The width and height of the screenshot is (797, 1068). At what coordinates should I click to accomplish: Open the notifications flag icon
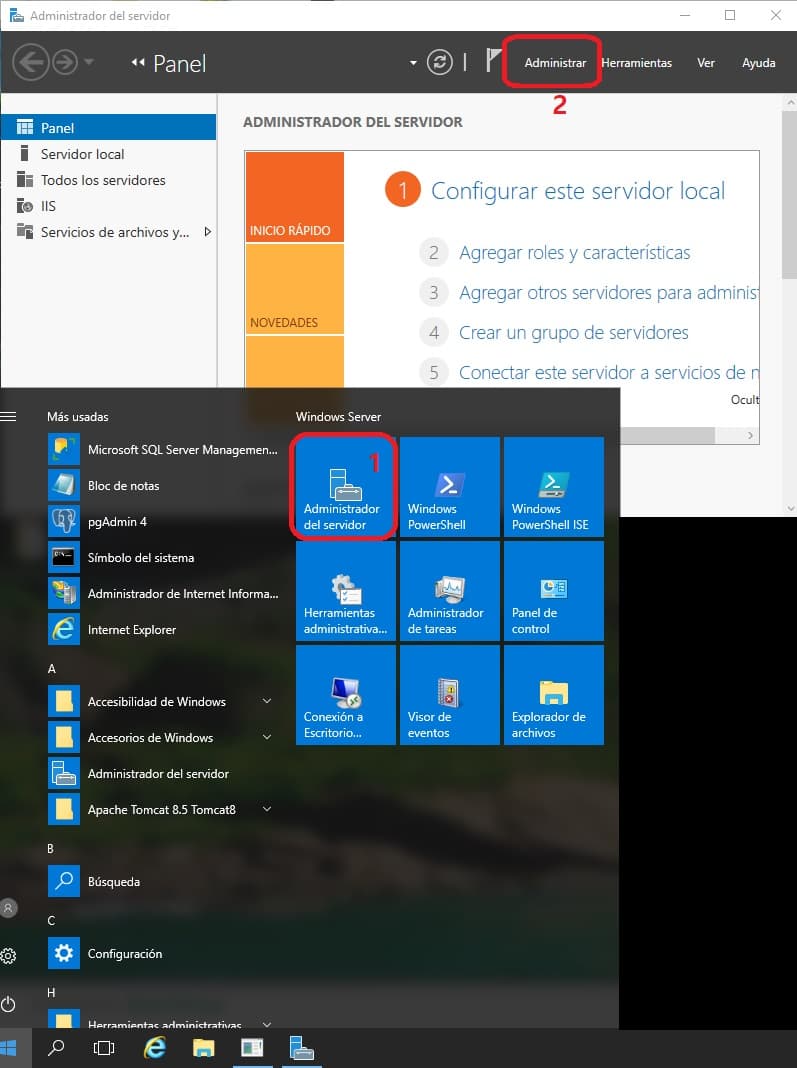(x=493, y=61)
